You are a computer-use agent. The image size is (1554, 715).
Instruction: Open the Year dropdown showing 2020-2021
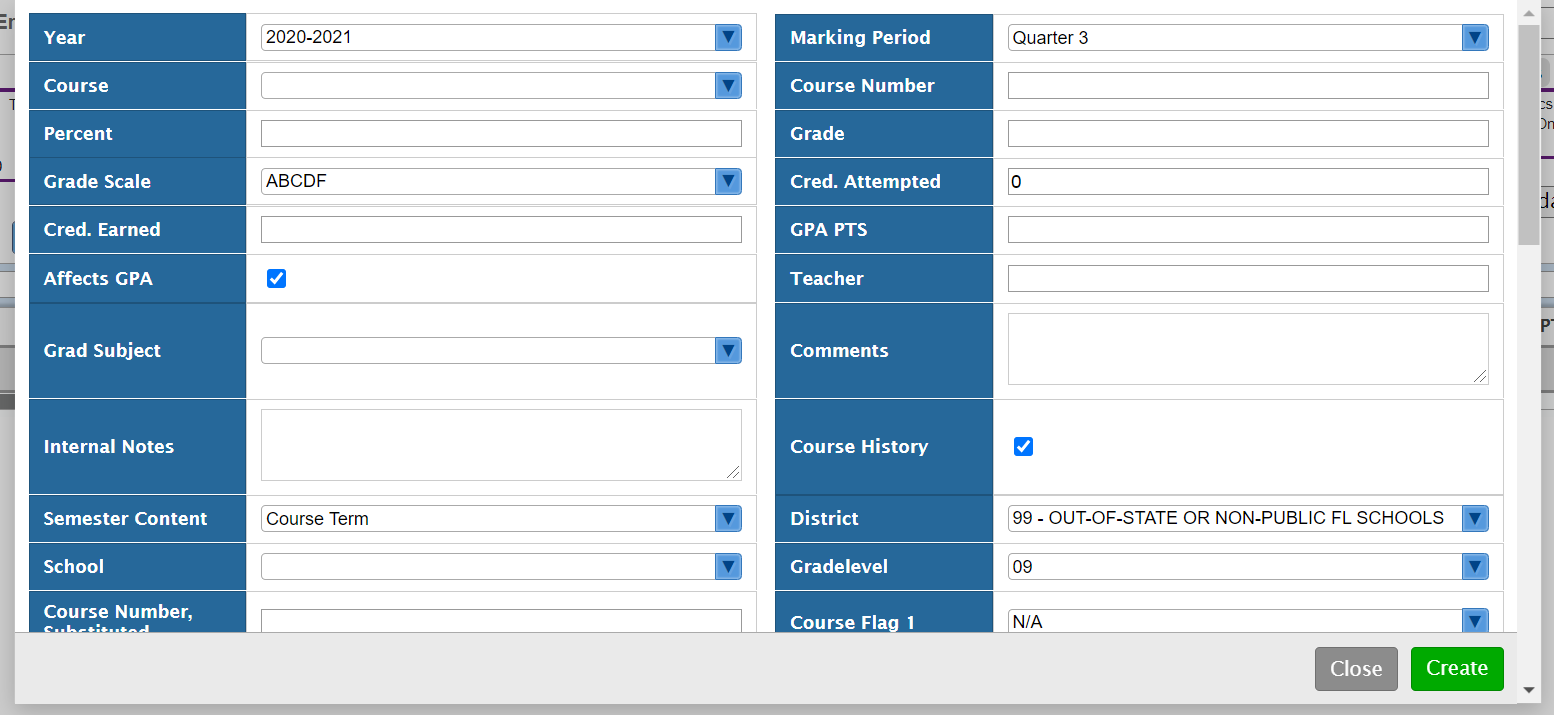501,38
